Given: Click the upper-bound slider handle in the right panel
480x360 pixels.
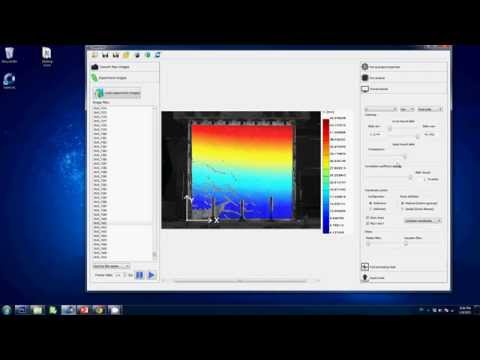Looking at the screenshot, I should click(417, 137).
